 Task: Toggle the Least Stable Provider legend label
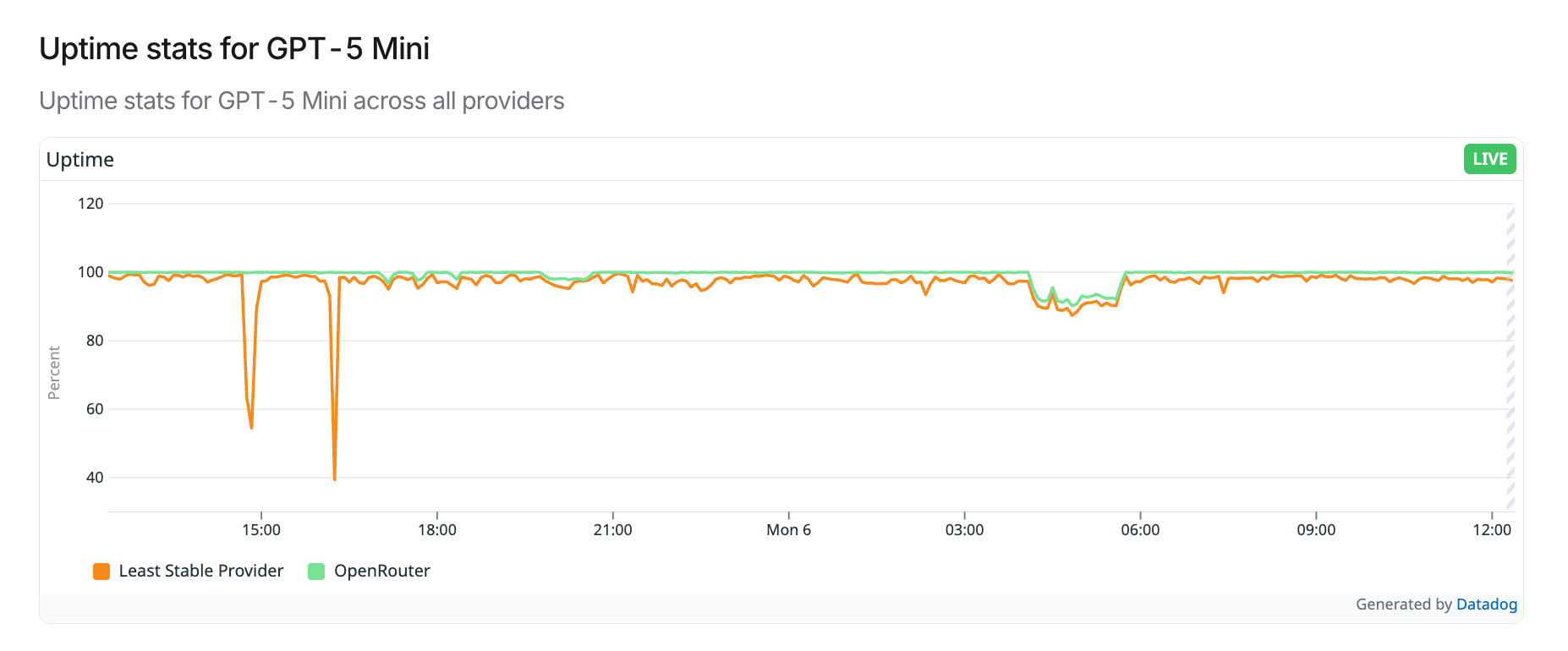(x=200, y=572)
